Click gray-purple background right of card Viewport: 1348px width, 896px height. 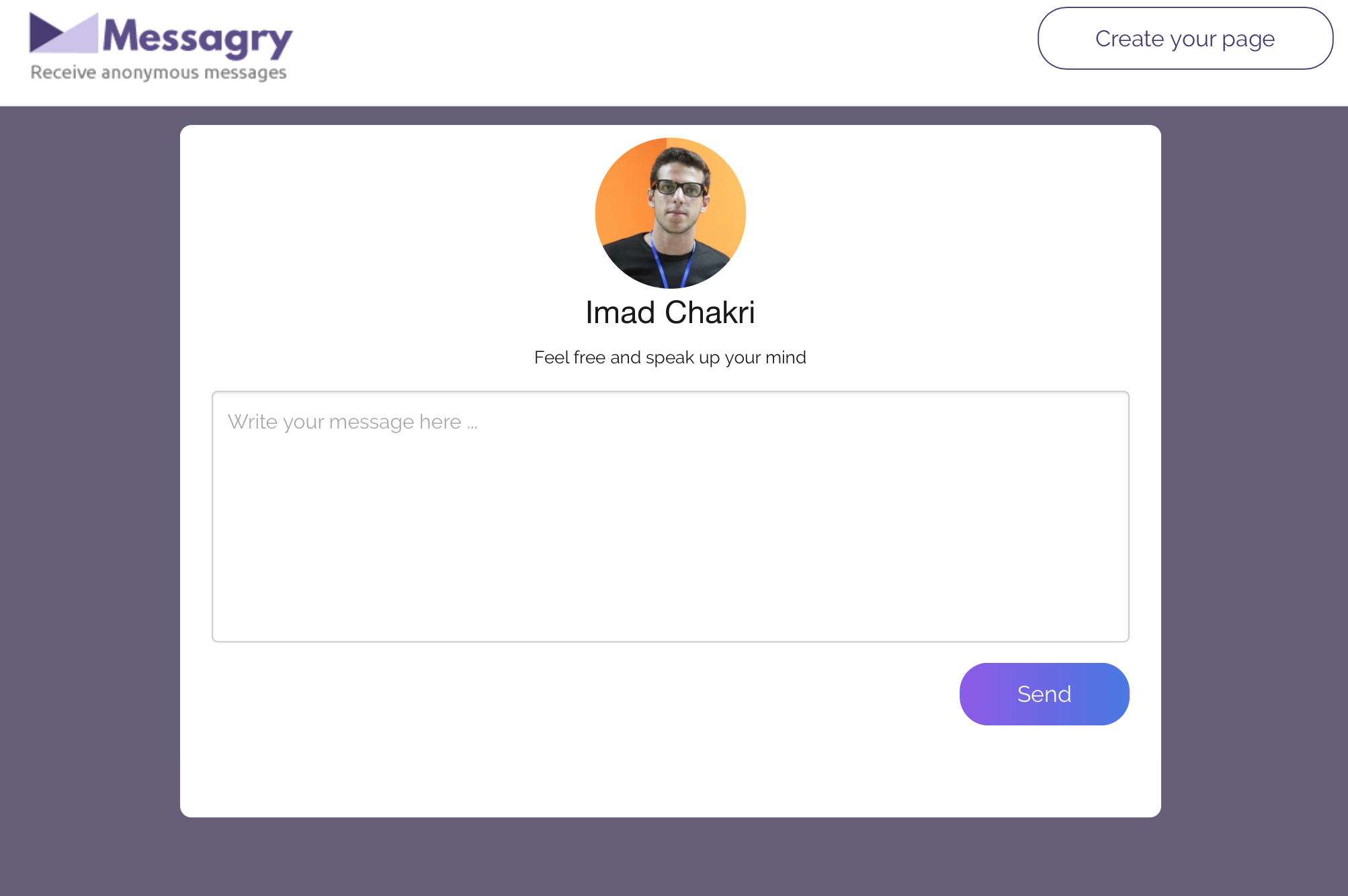pos(1255,470)
